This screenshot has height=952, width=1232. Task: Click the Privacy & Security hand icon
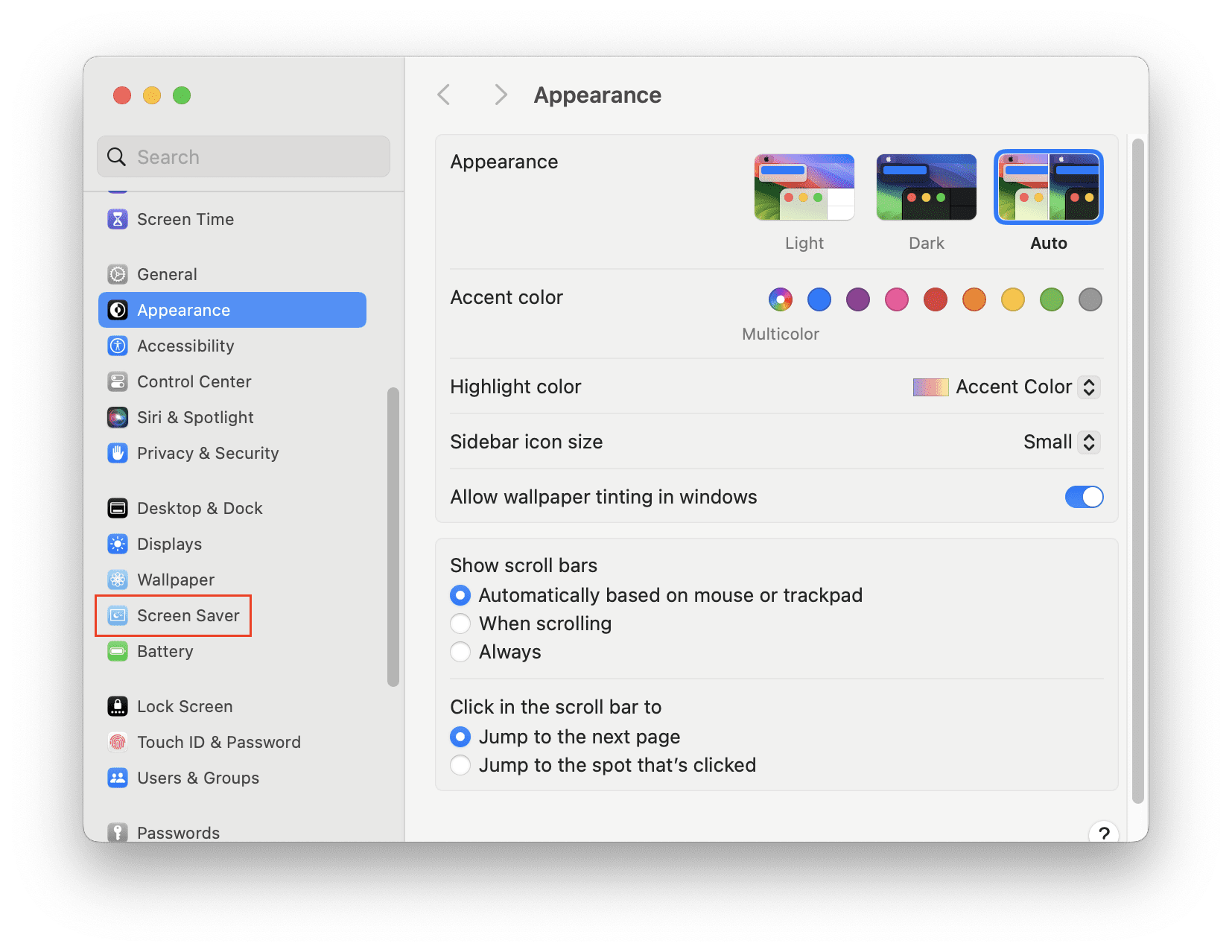(118, 453)
